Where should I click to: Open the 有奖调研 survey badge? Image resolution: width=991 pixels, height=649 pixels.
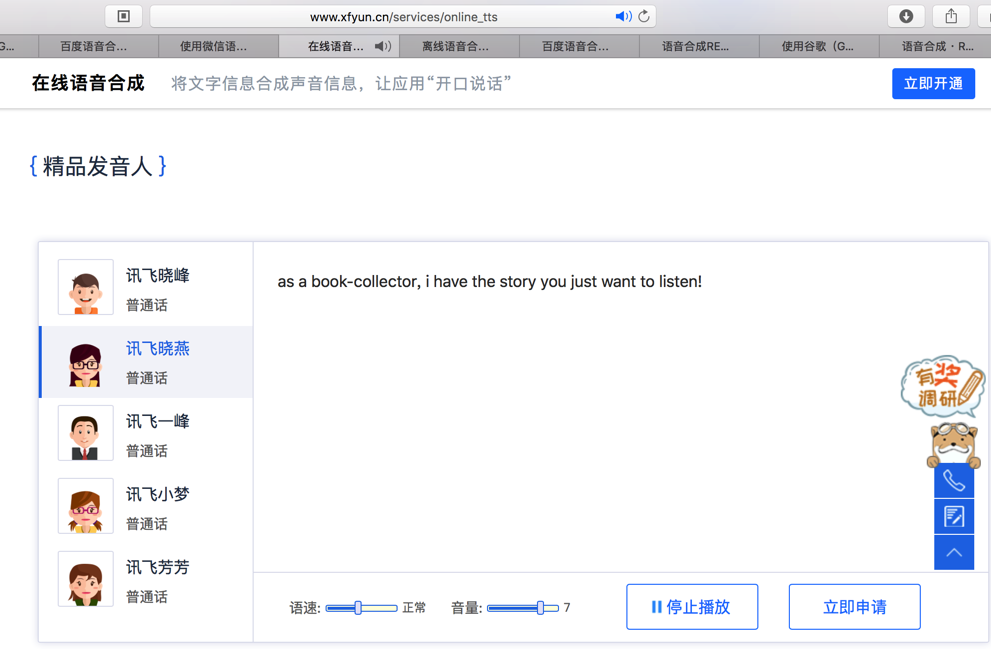[x=942, y=385]
